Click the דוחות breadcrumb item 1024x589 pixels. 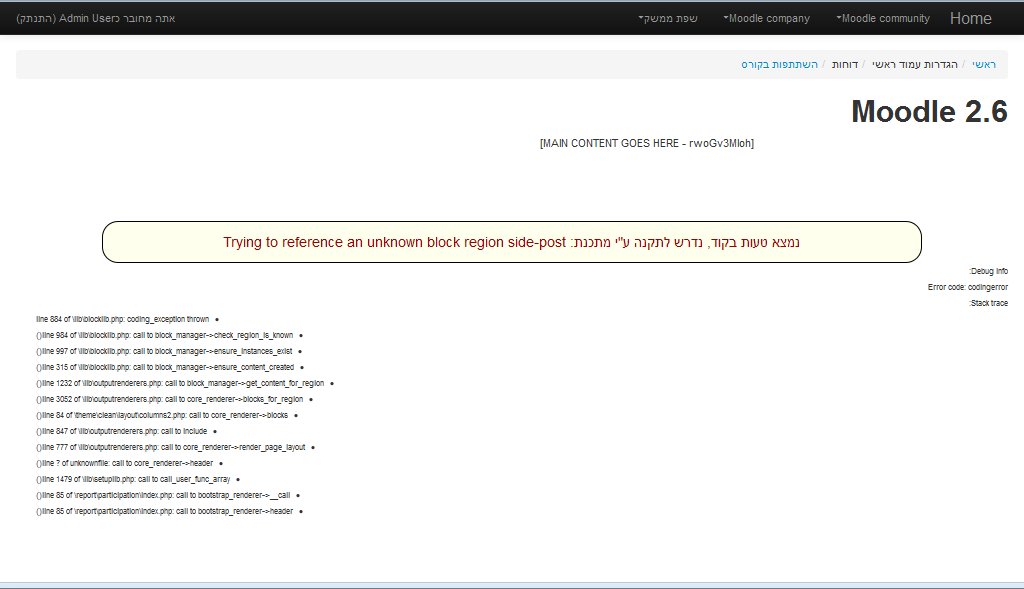pos(844,64)
